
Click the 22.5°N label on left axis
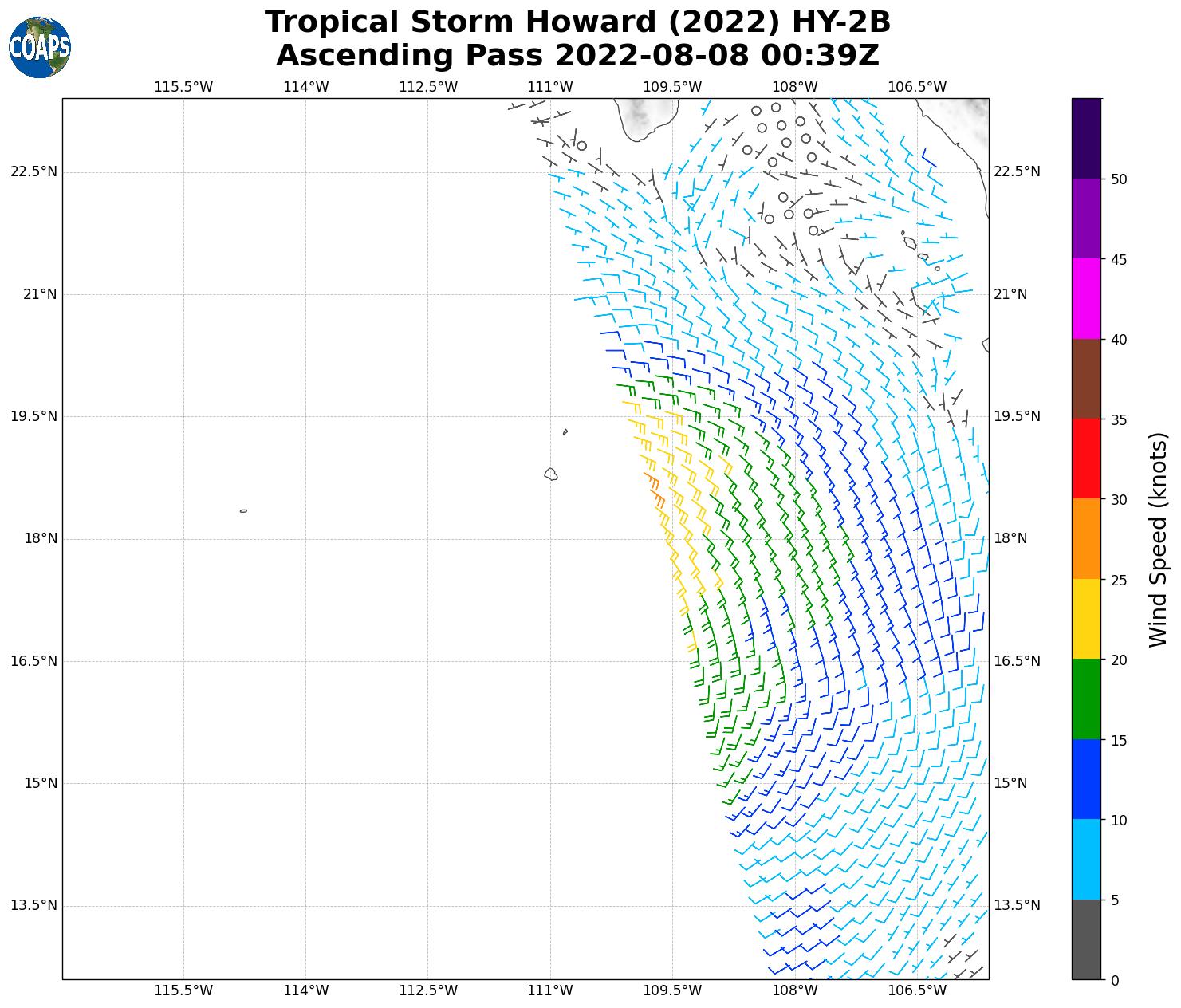(34, 172)
